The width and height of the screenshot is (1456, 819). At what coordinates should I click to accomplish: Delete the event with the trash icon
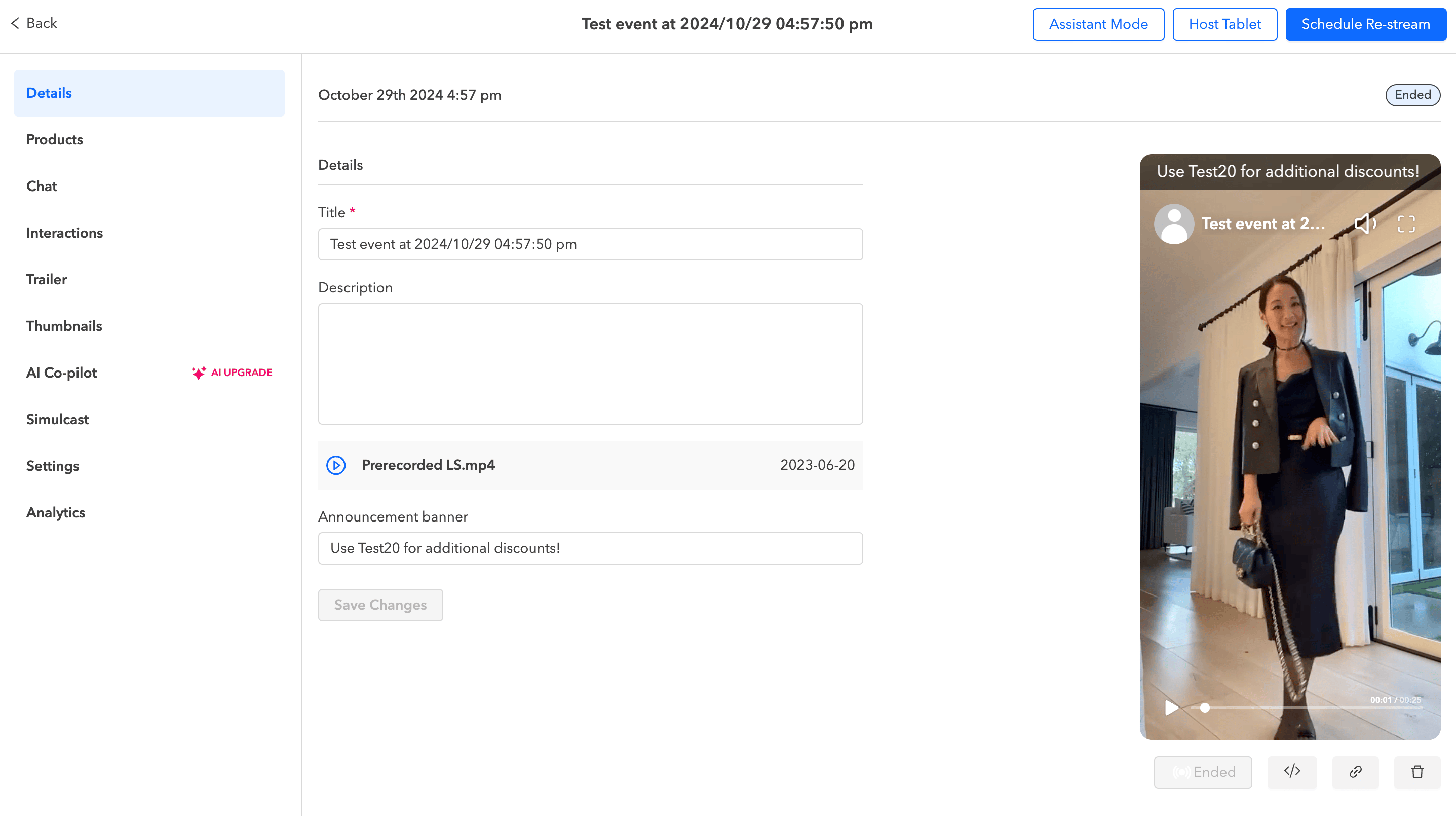click(x=1417, y=771)
